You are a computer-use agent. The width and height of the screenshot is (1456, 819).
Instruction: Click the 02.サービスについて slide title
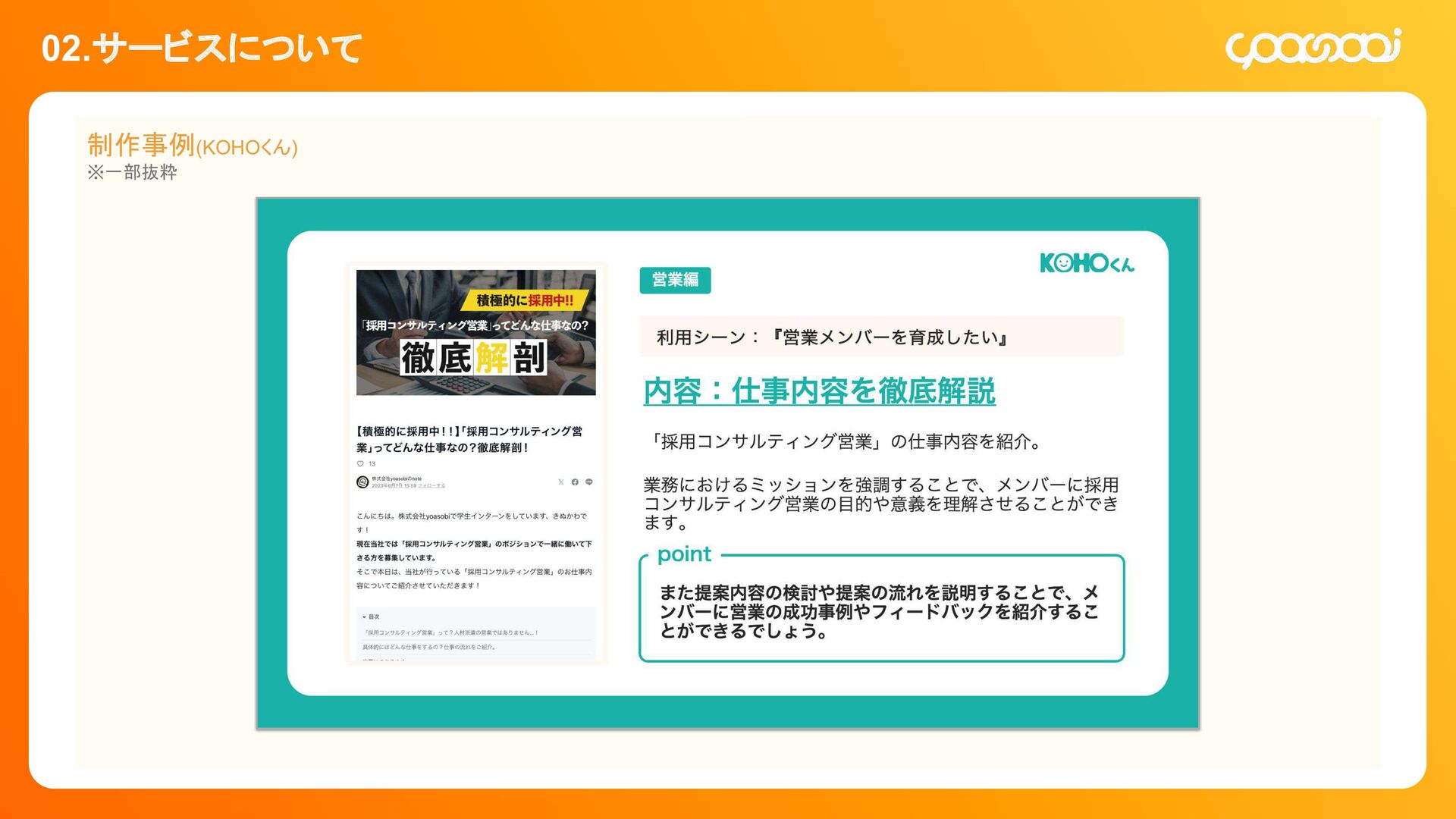(x=202, y=49)
